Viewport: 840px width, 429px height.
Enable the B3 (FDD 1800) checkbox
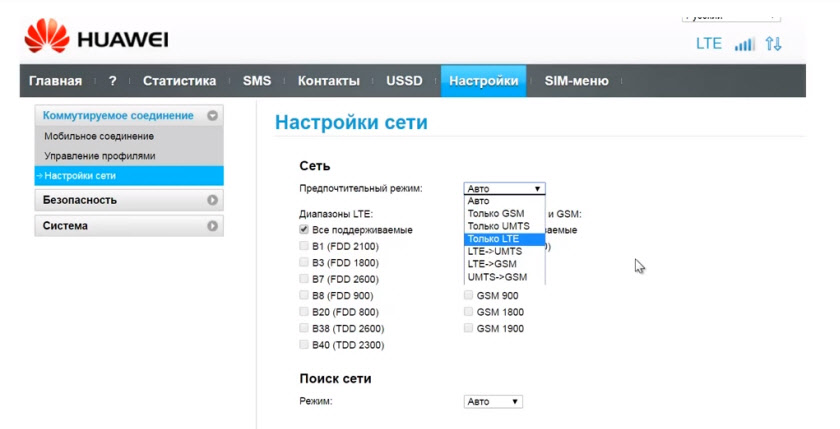point(304,263)
